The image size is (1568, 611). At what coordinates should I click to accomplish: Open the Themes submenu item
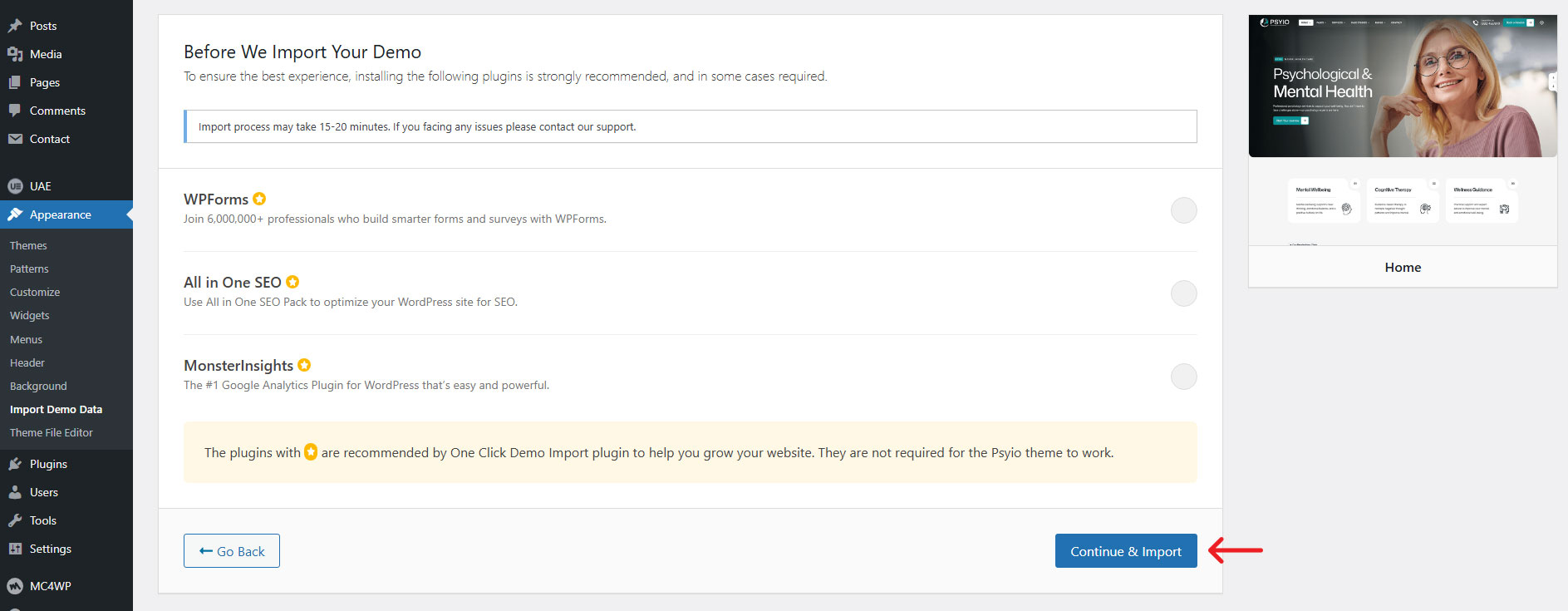28,245
